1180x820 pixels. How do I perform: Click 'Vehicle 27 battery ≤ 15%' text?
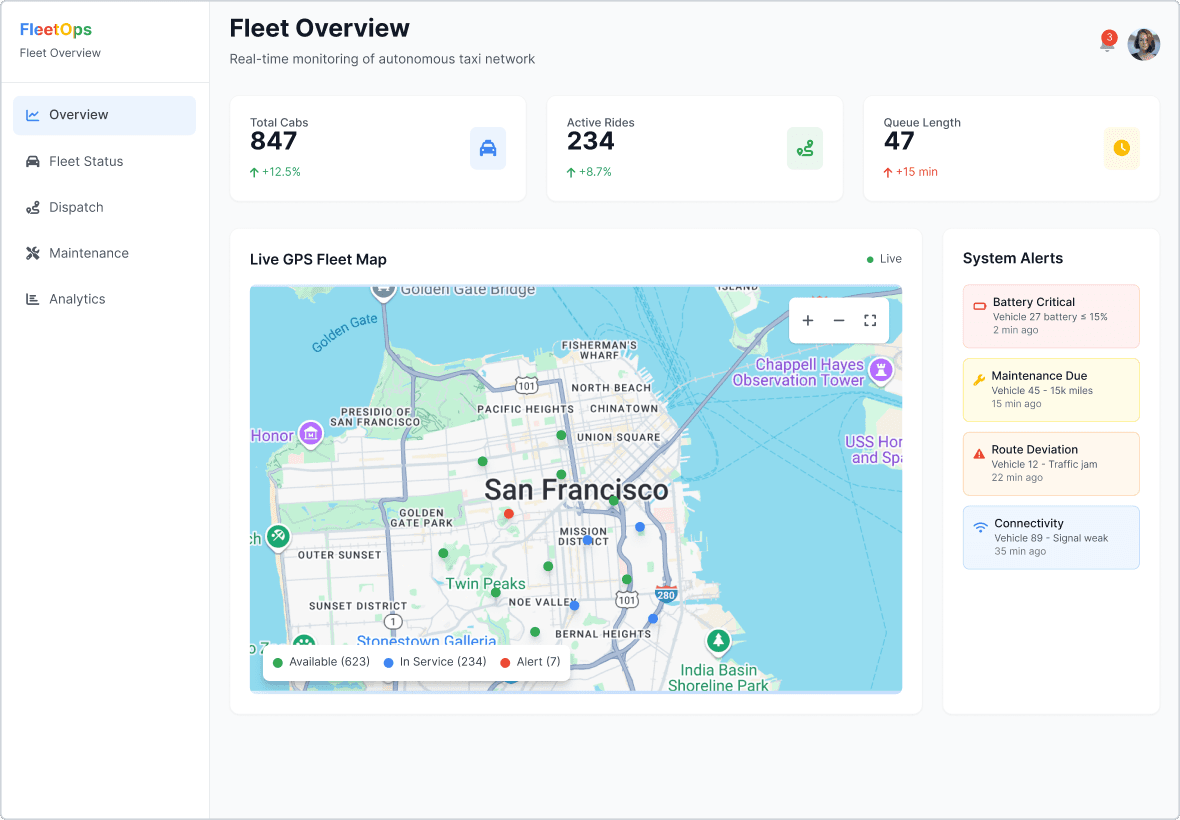1050,317
